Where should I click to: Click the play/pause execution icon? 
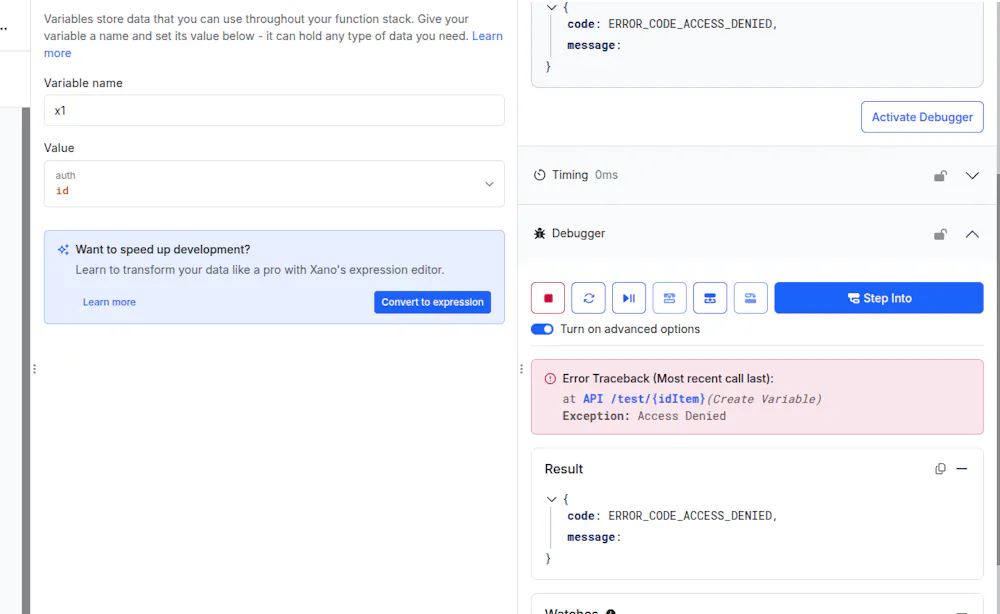point(629,297)
